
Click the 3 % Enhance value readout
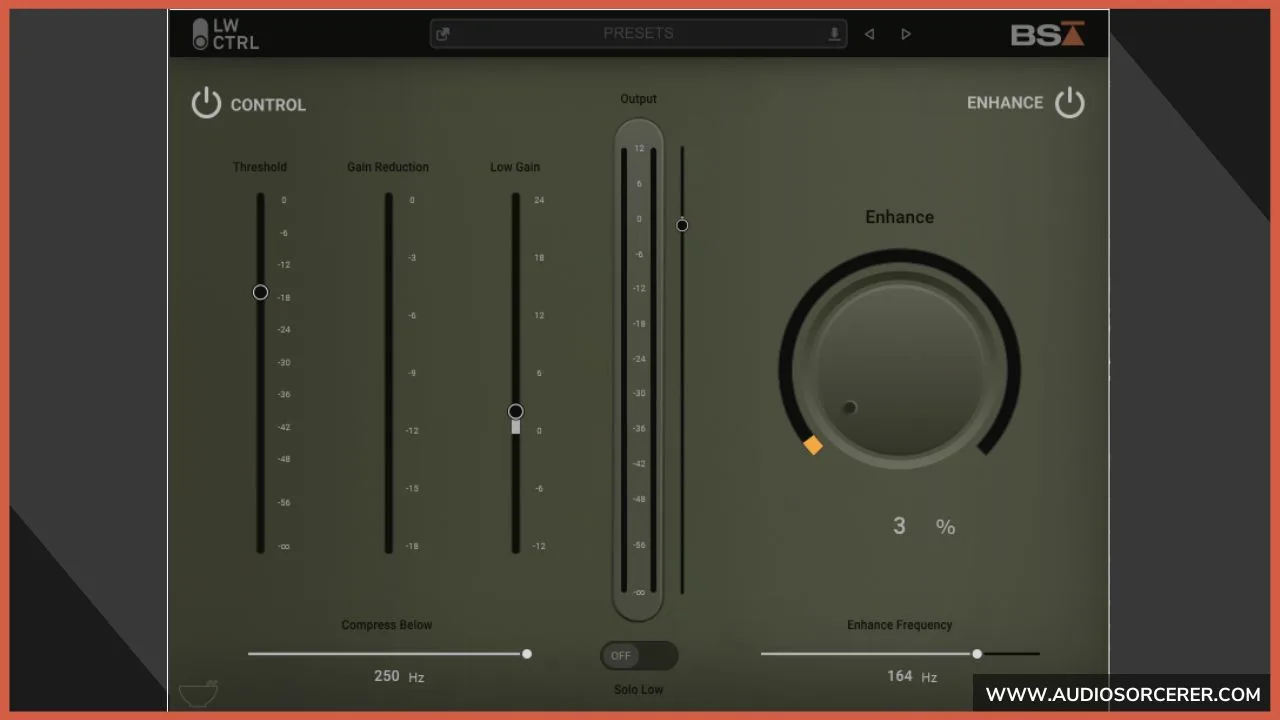[918, 525]
